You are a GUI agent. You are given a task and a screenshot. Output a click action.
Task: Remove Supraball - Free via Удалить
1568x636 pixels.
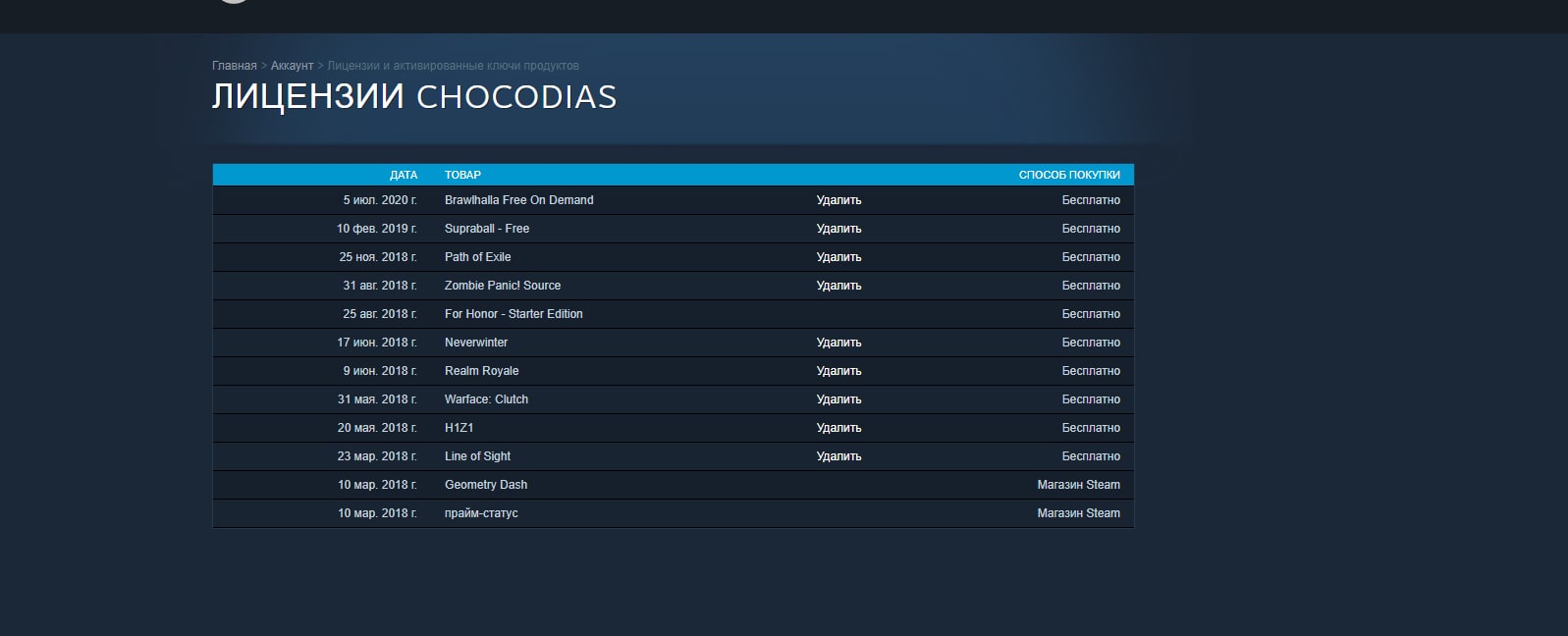click(838, 229)
